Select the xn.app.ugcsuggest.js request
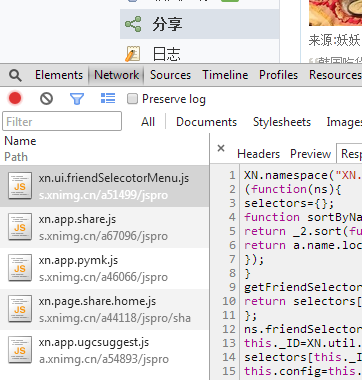Viewport: 362px width, 380px height. tap(105, 351)
